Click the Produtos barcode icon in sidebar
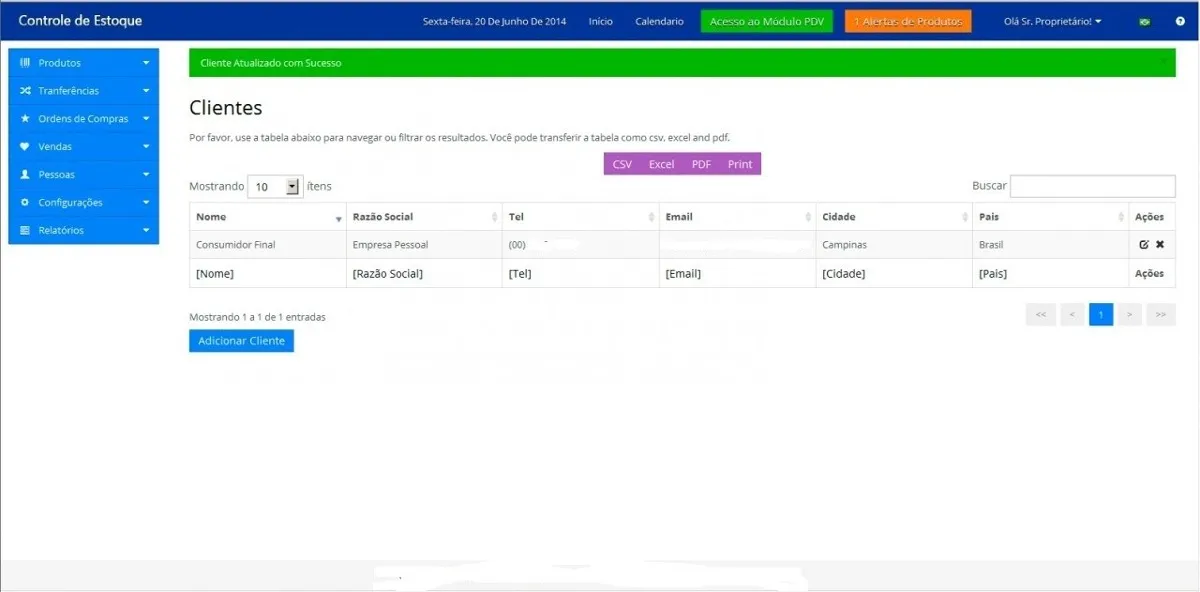1200x592 pixels. click(25, 63)
